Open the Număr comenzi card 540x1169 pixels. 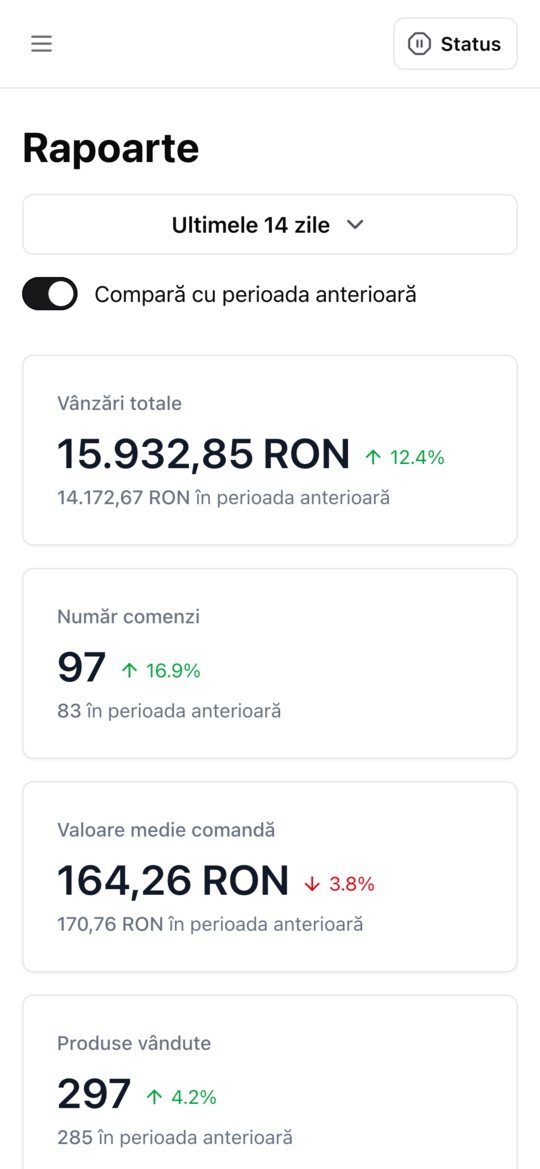(x=270, y=664)
